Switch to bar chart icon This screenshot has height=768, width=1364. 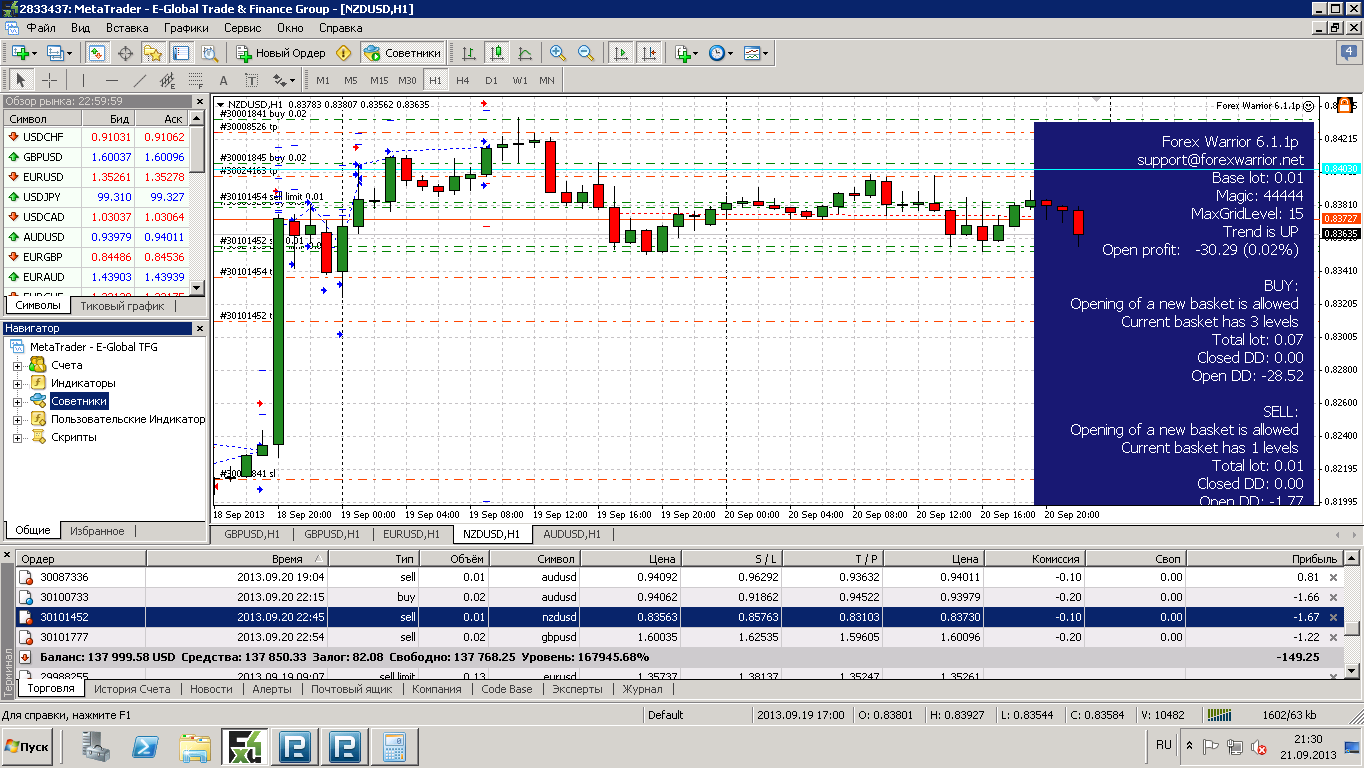[468, 53]
